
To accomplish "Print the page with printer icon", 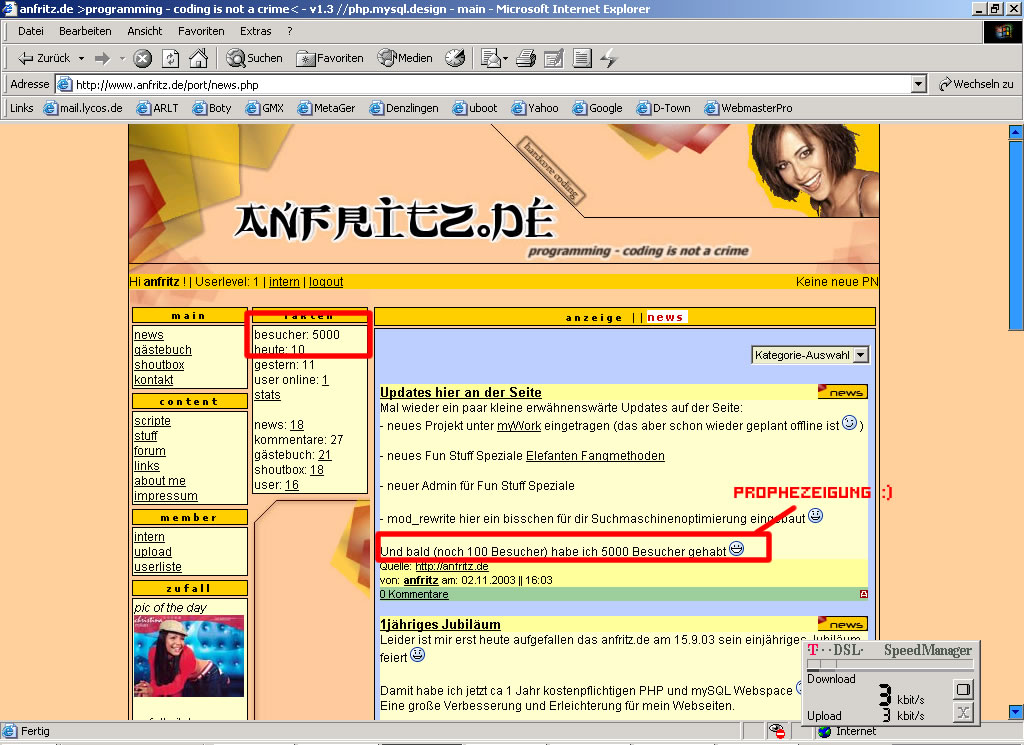I will [526, 59].
